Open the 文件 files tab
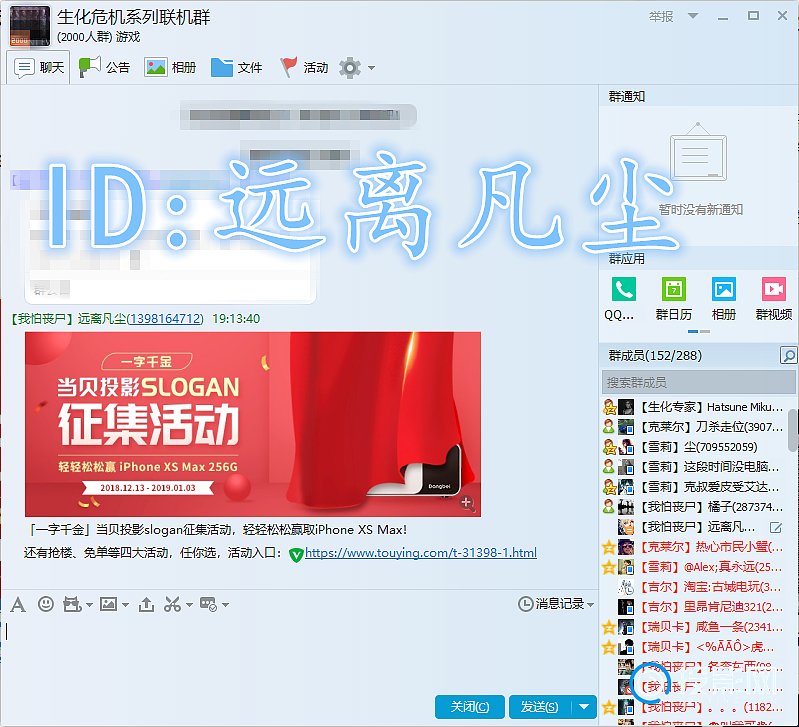Screen dimensions: 799x727 click(236, 67)
